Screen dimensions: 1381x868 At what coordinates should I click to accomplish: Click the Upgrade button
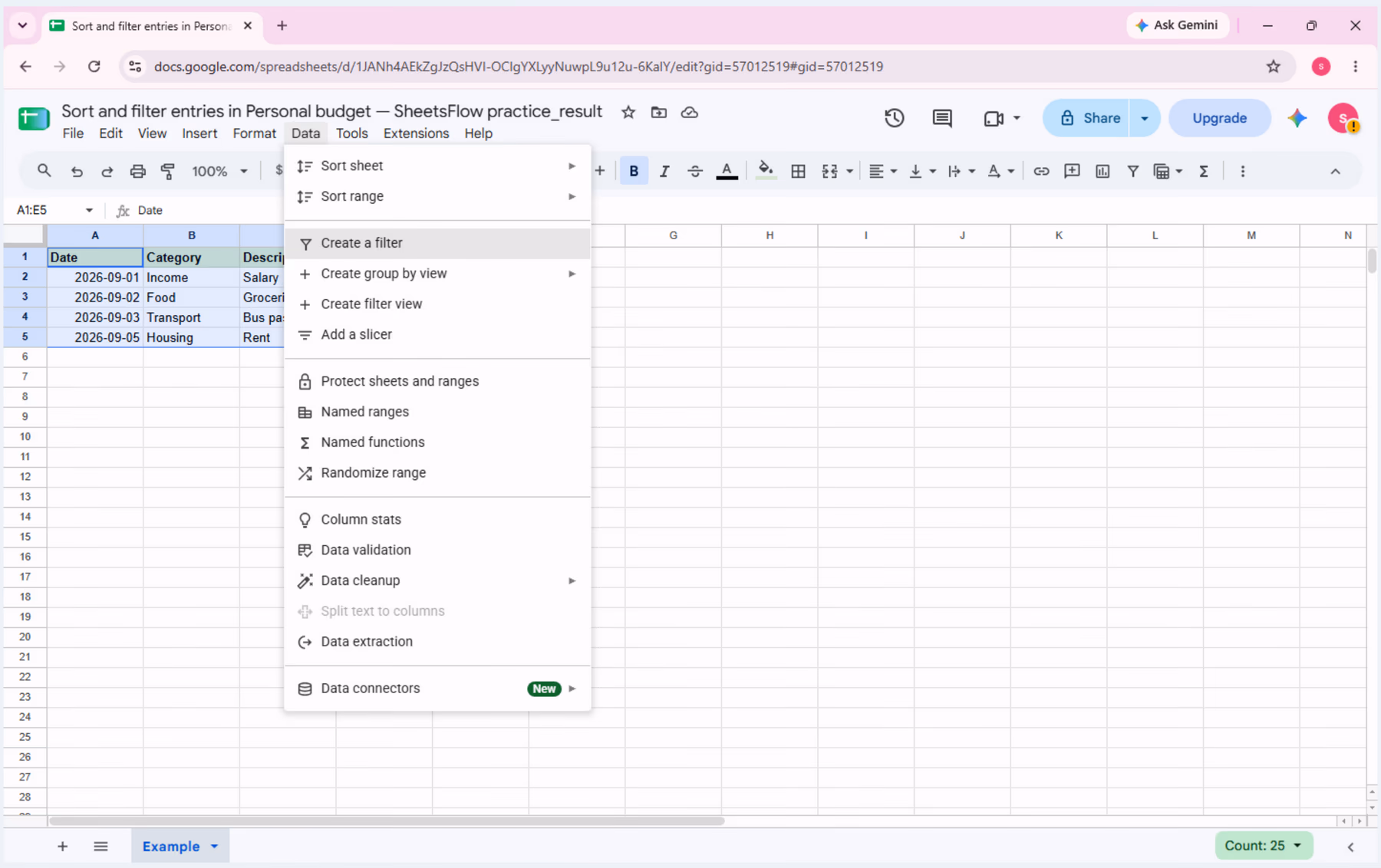point(1219,118)
